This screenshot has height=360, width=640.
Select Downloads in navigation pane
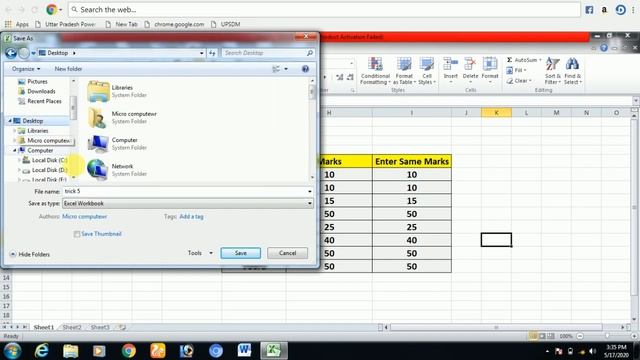(x=37, y=91)
